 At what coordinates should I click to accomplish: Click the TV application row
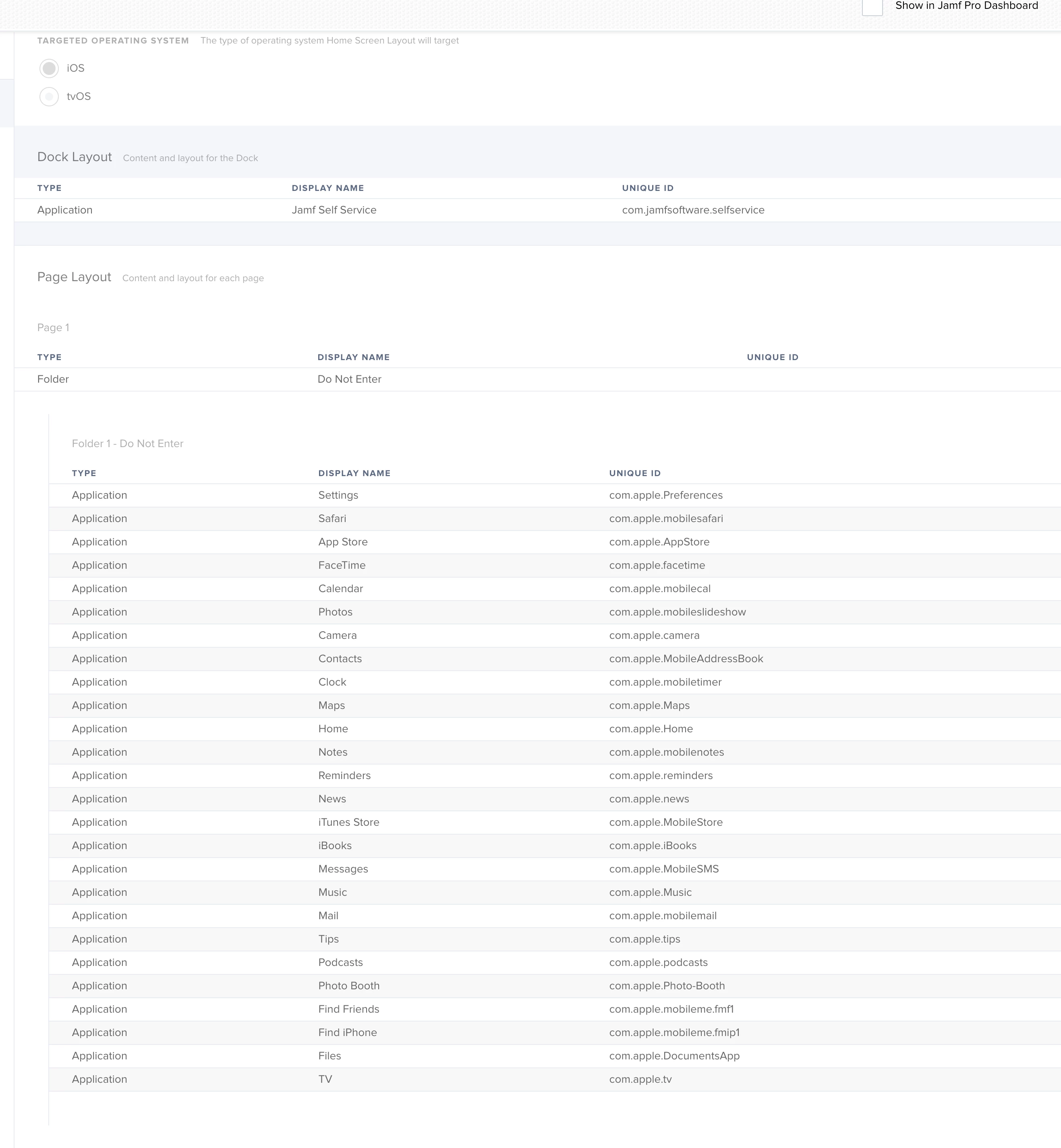(555, 1079)
